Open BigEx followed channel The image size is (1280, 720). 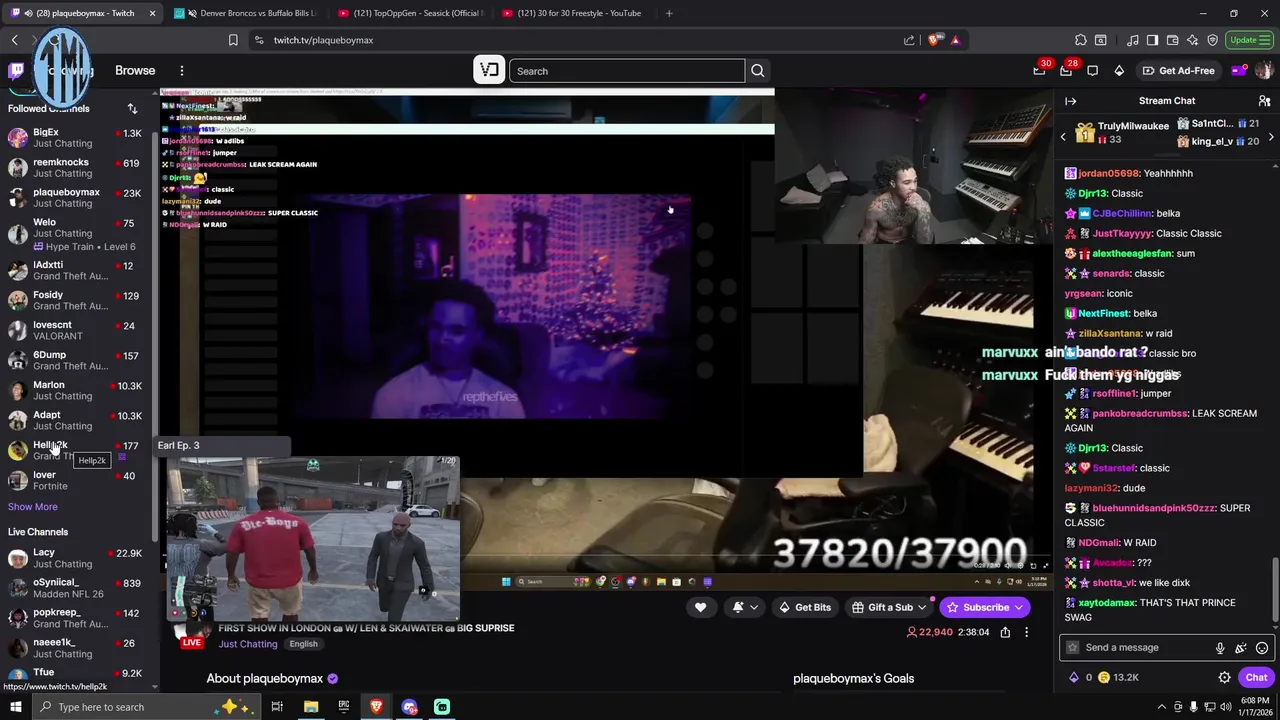pyautogui.click(x=75, y=138)
